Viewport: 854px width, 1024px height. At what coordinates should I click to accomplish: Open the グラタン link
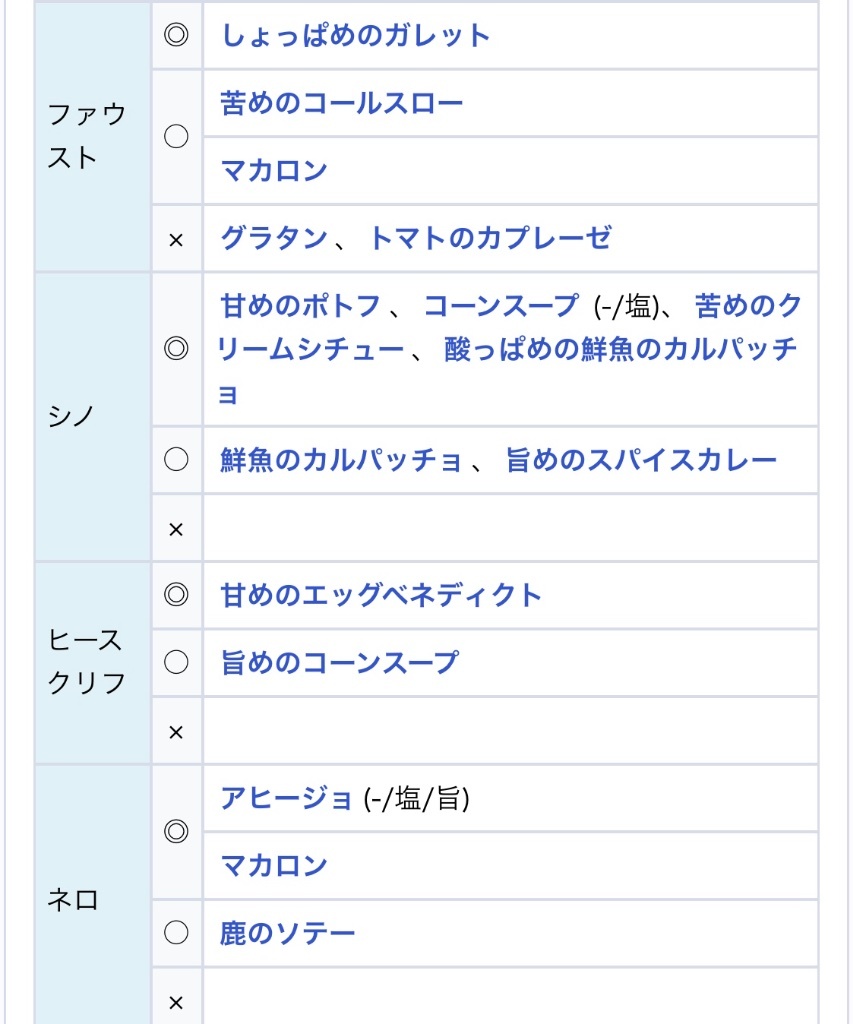274,238
